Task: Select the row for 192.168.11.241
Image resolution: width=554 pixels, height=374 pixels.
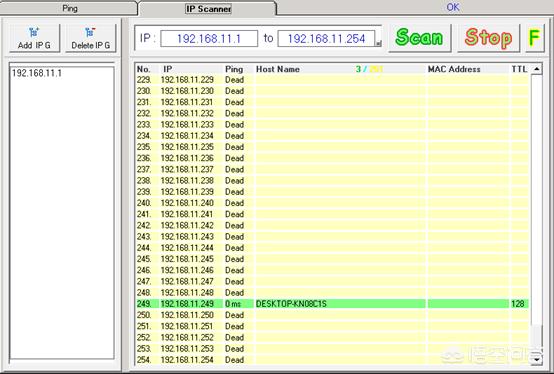Action: click(332, 214)
